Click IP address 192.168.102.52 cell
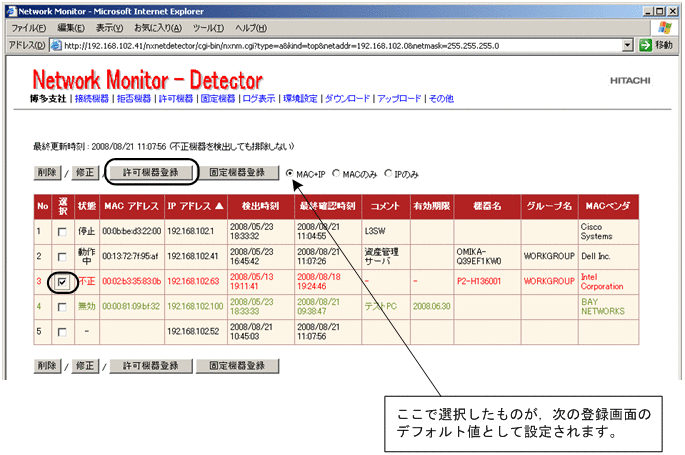Image resolution: width=685 pixels, height=455 pixels. (x=194, y=332)
